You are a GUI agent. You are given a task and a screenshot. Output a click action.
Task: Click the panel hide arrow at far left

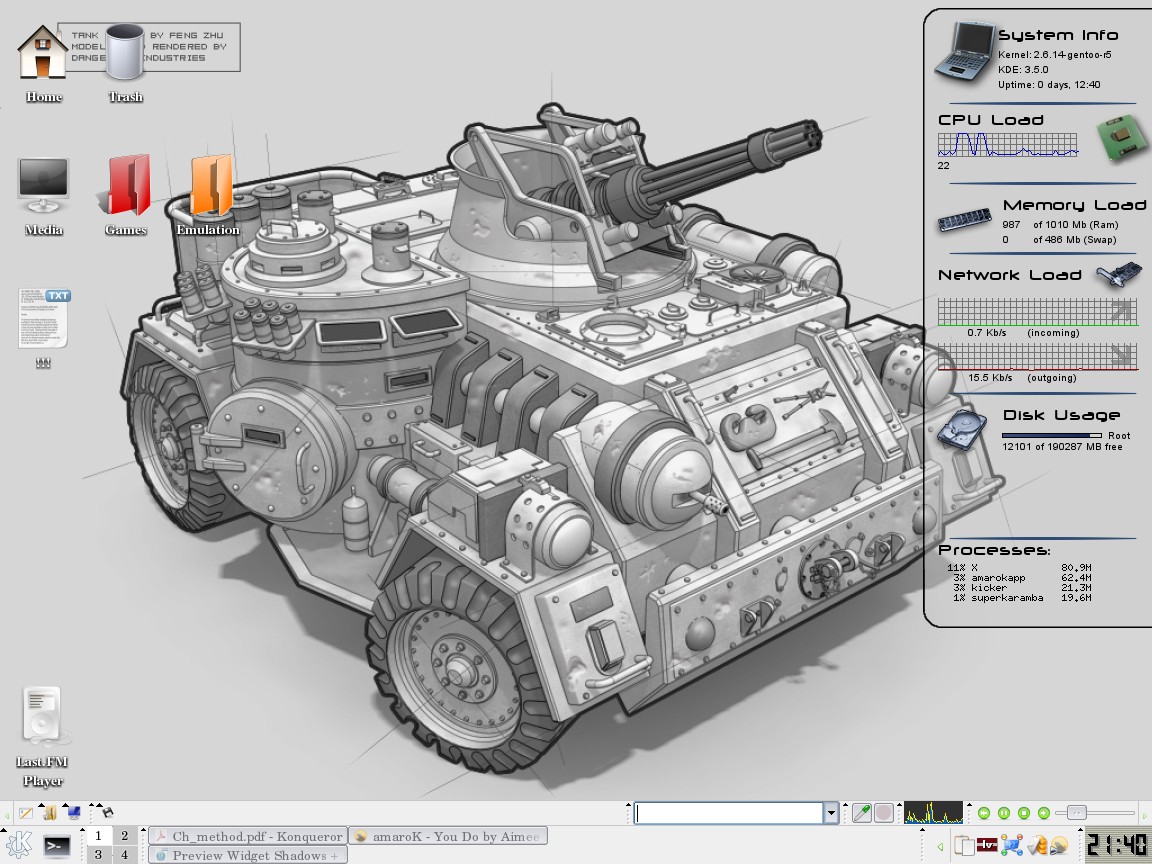point(7,815)
